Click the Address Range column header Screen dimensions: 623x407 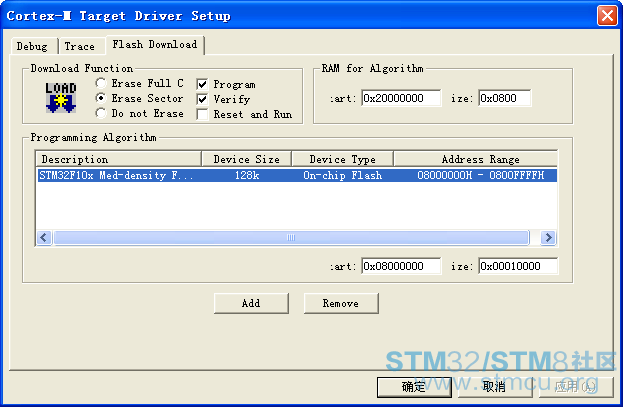pyautogui.click(x=476, y=159)
